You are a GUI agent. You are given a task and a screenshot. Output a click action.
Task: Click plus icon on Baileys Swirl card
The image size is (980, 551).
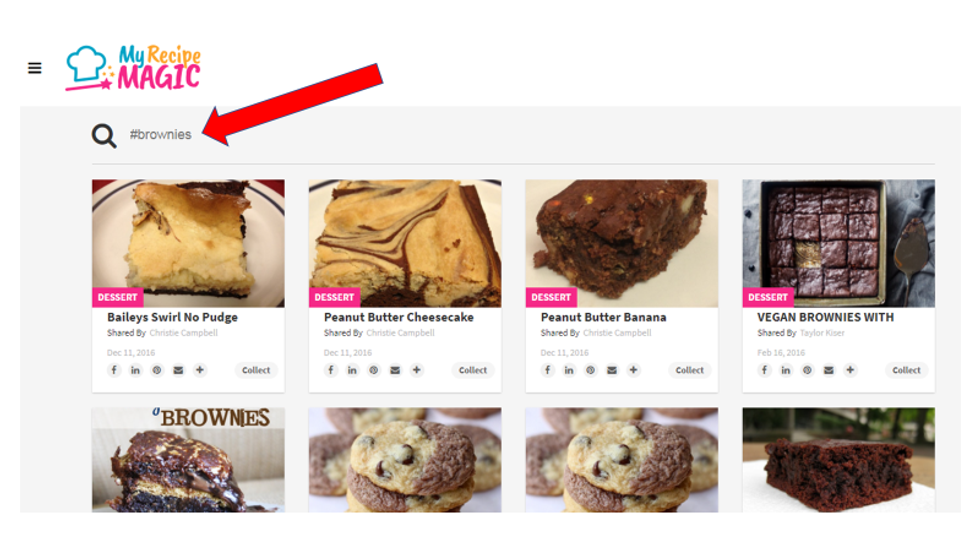point(199,370)
